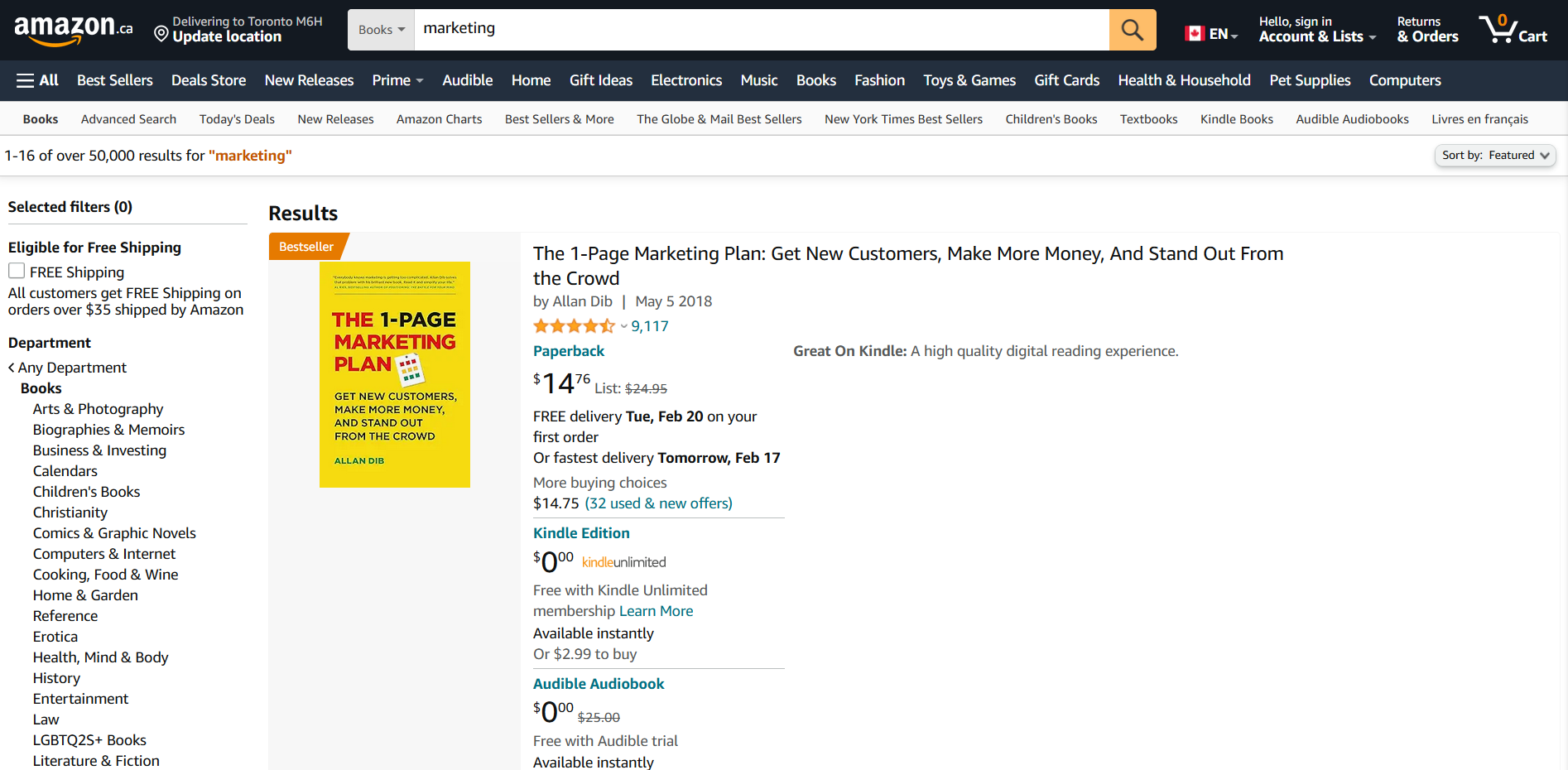This screenshot has height=770, width=1568.
Task: Filter by Health, Mind & Body department
Action: pos(100,657)
